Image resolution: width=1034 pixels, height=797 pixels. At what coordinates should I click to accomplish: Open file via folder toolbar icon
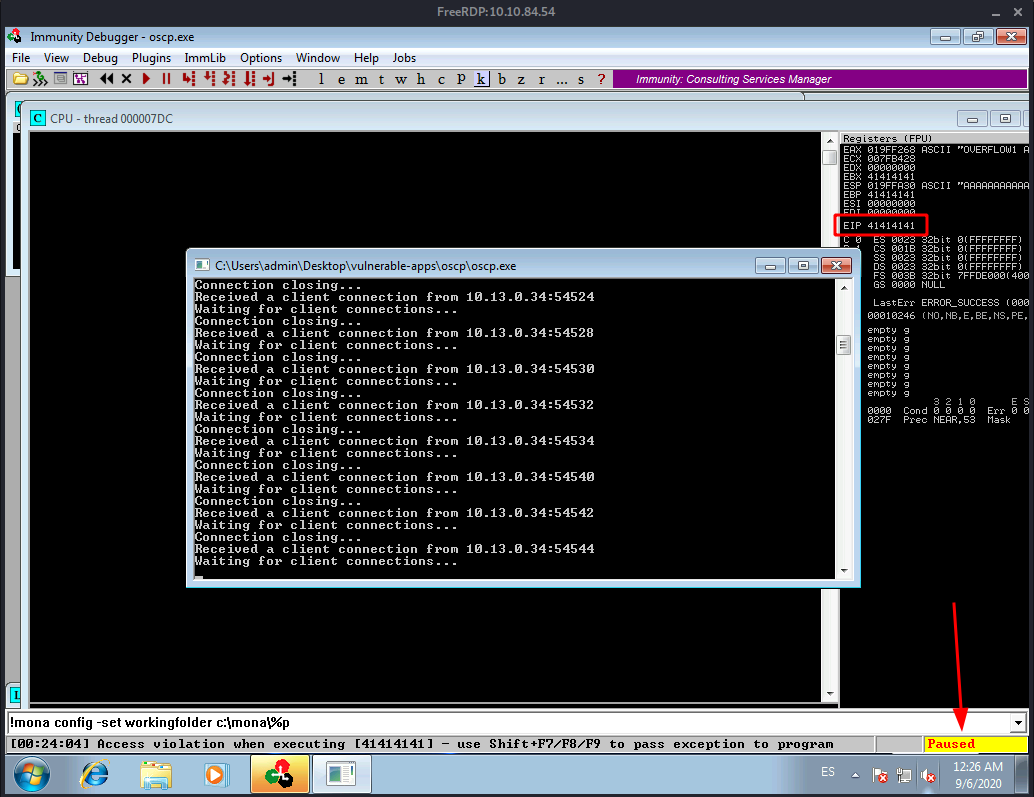point(20,79)
